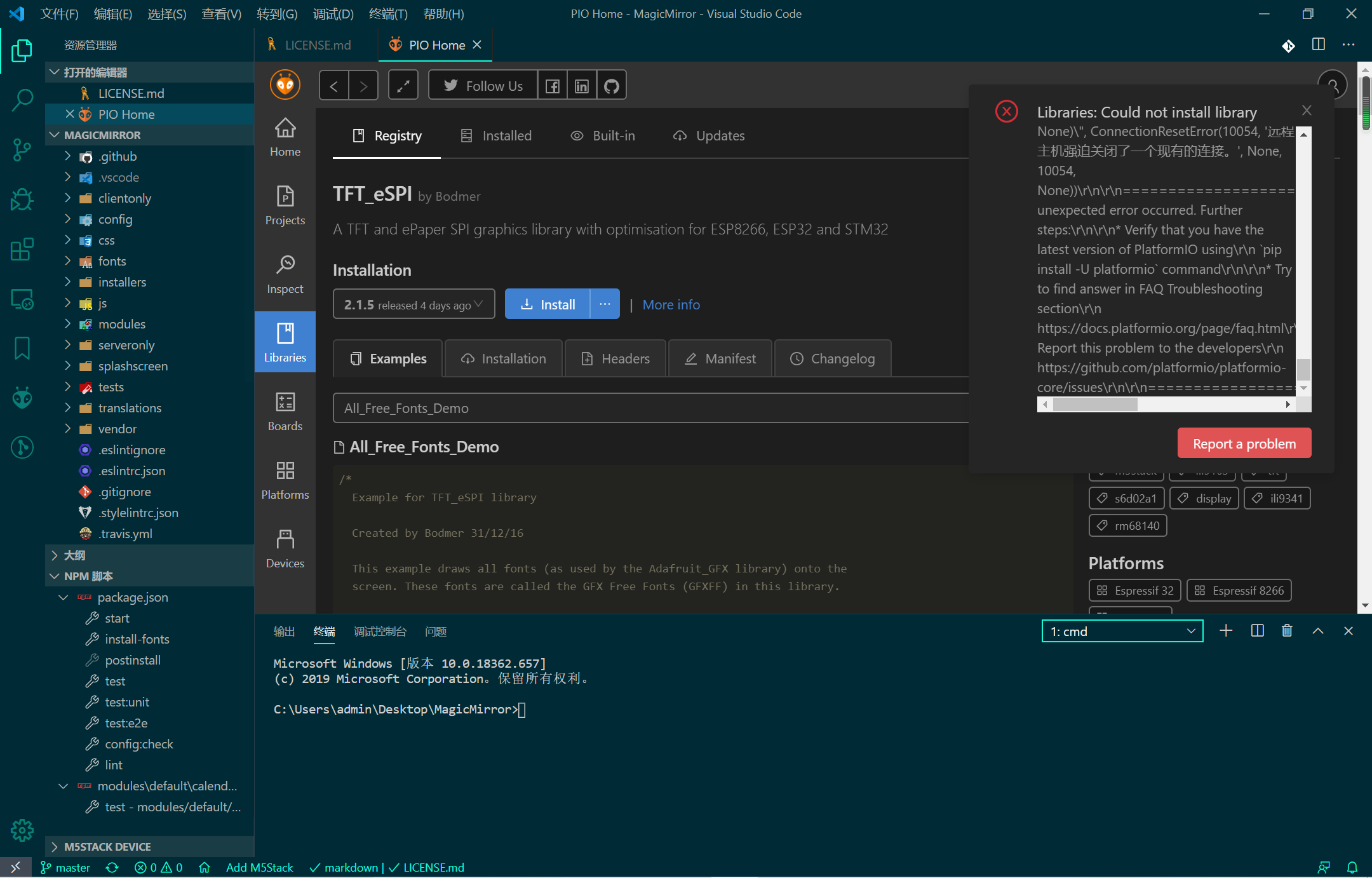Open the '1: cmd' terminal selector dropdown
This screenshot has height=878, width=1372.
[x=1122, y=631]
